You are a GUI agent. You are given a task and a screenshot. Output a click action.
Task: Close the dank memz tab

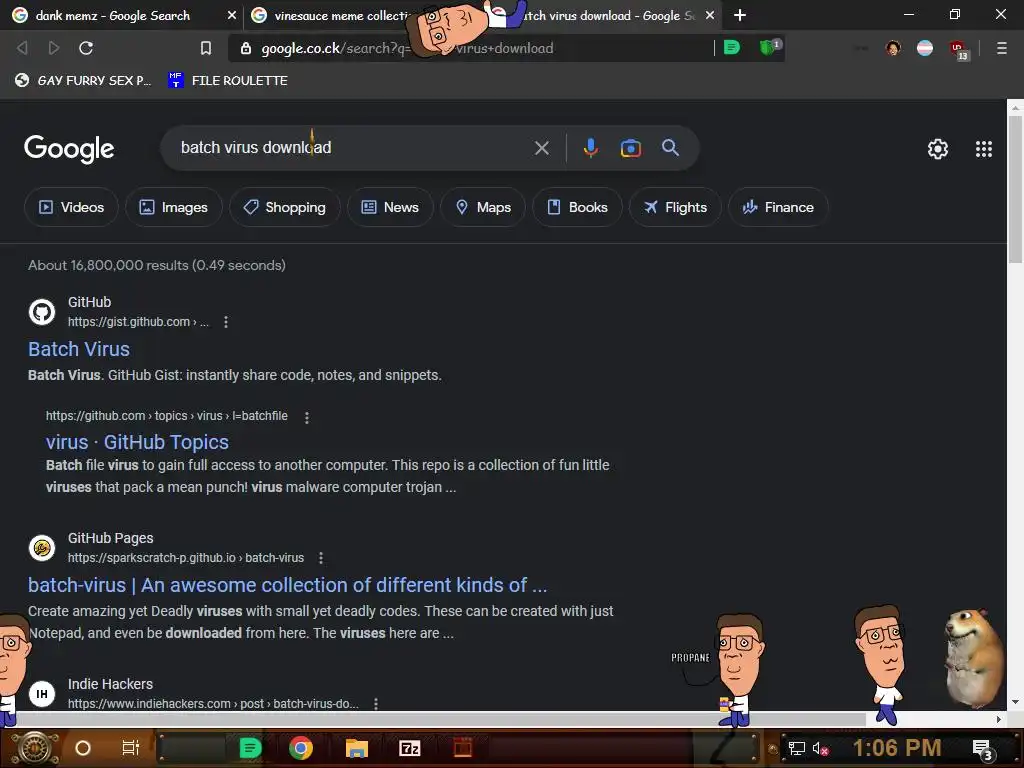(232, 15)
